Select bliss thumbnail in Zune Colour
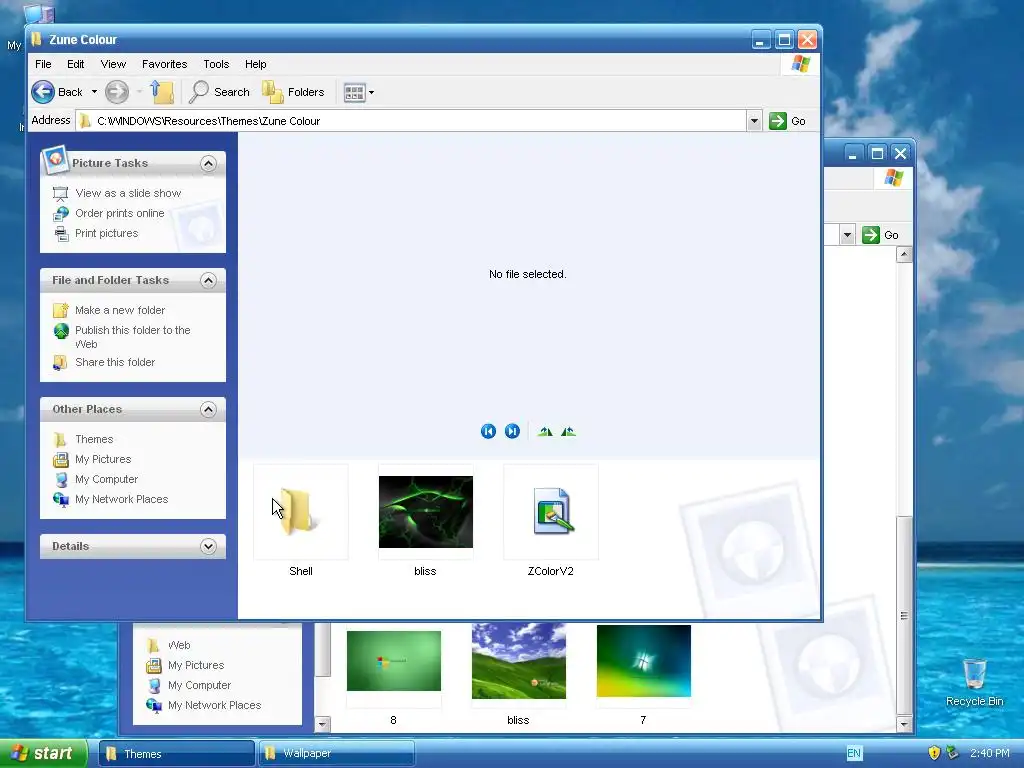This screenshot has width=1024, height=768. coord(425,521)
